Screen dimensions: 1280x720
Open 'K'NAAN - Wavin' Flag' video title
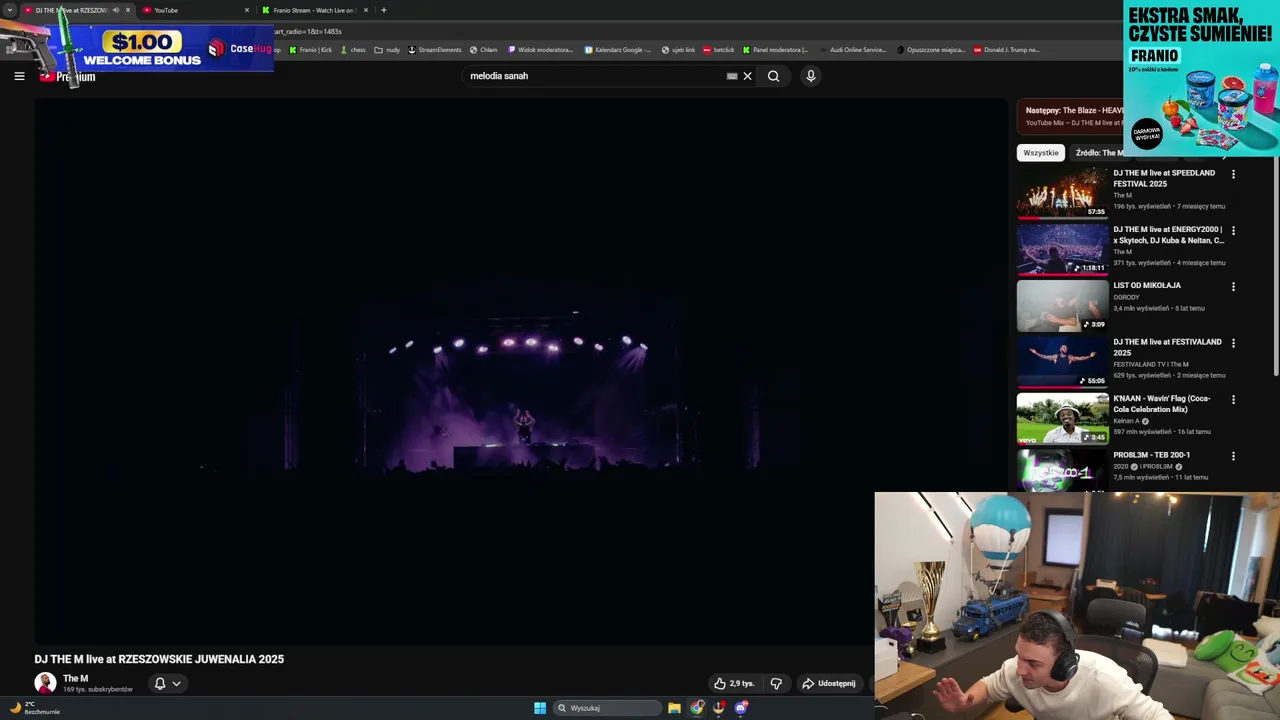coord(1161,404)
